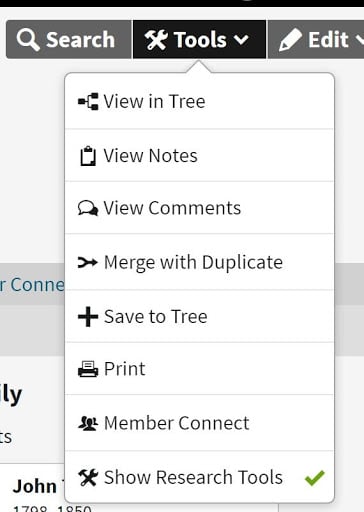Click the people icon for Member Connect
364x512 pixels.
click(x=88, y=423)
